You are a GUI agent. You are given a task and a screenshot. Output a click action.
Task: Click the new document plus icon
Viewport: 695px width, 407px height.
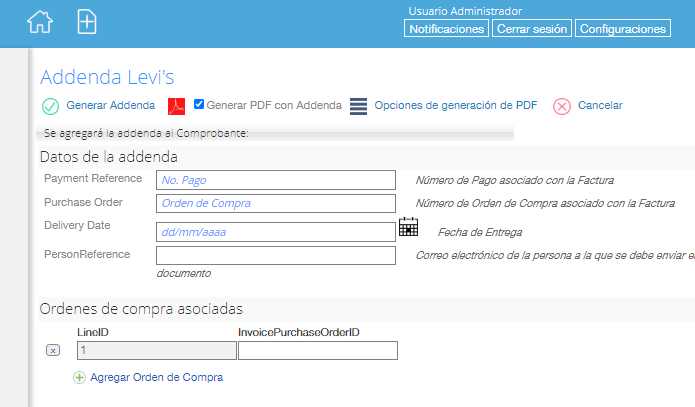click(x=87, y=22)
